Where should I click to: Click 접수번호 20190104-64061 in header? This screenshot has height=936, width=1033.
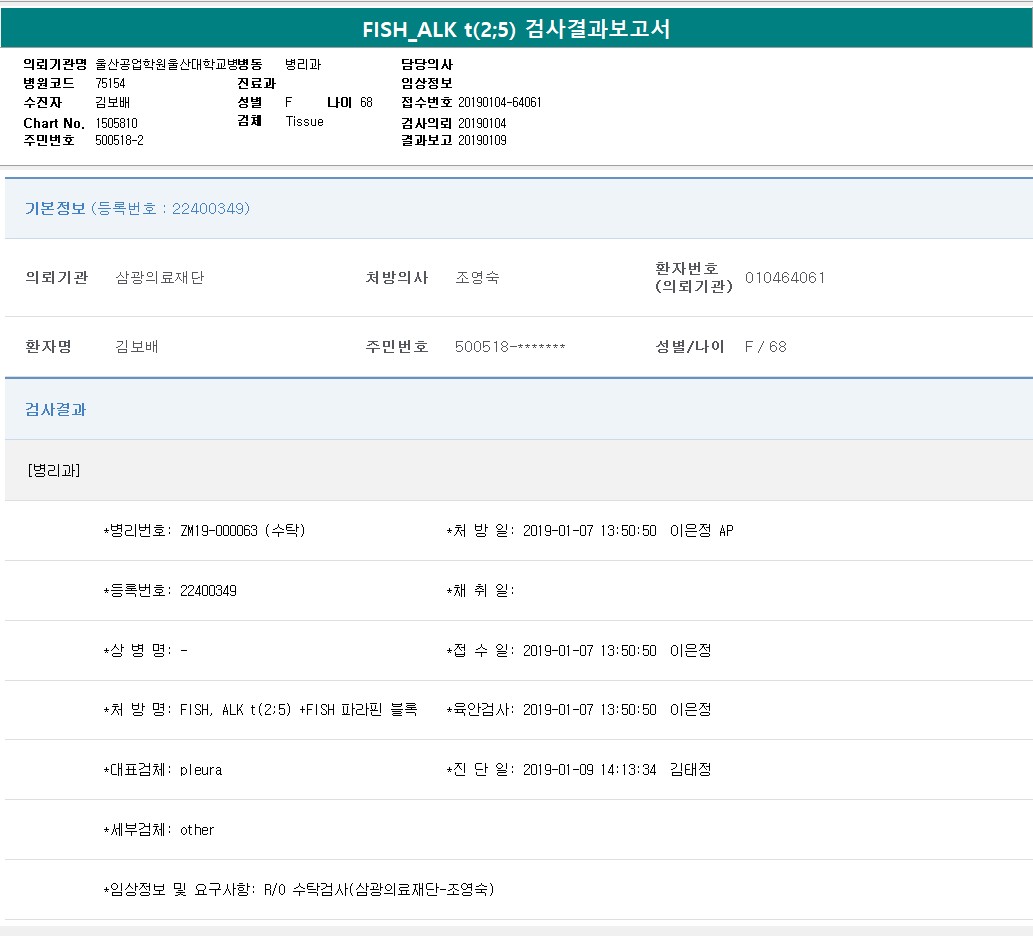pyautogui.click(x=499, y=102)
